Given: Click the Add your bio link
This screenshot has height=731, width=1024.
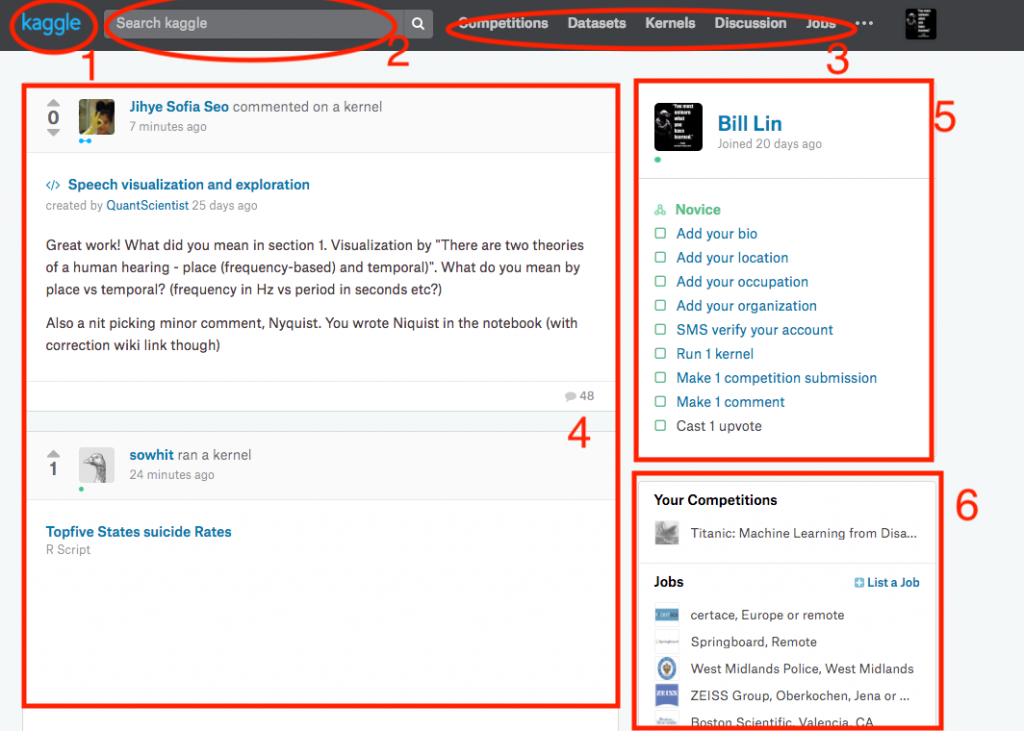Looking at the screenshot, I should pos(716,234).
